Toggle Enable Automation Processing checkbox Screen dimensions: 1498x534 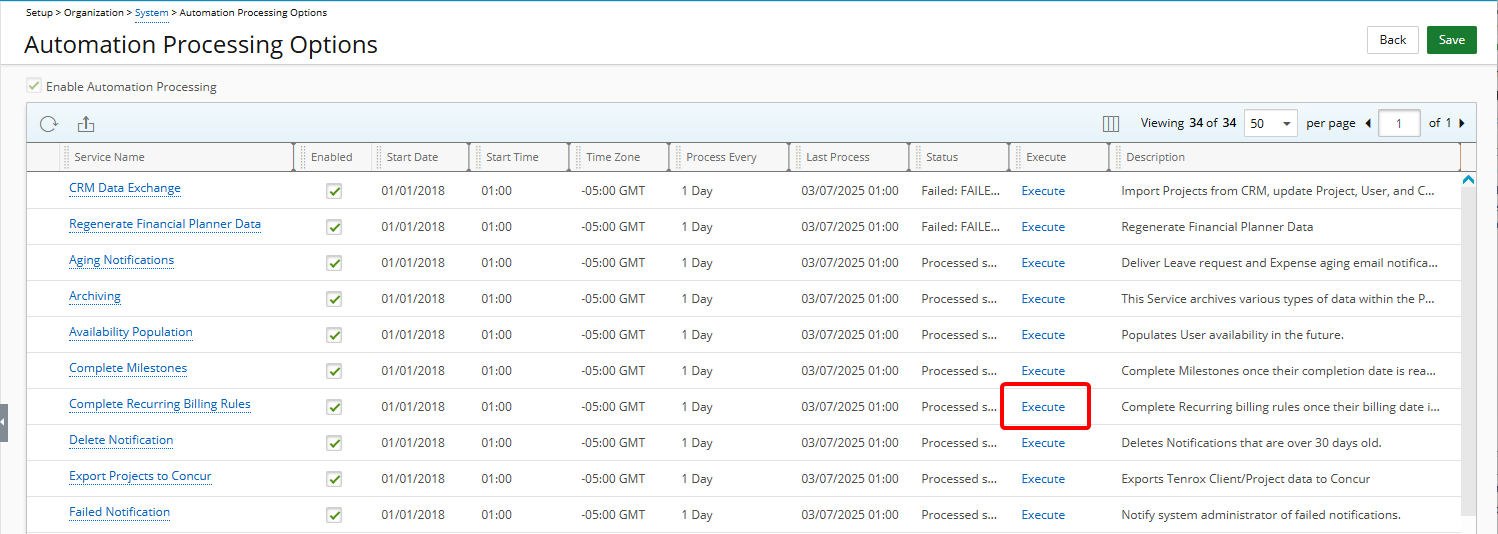[x=34, y=86]
